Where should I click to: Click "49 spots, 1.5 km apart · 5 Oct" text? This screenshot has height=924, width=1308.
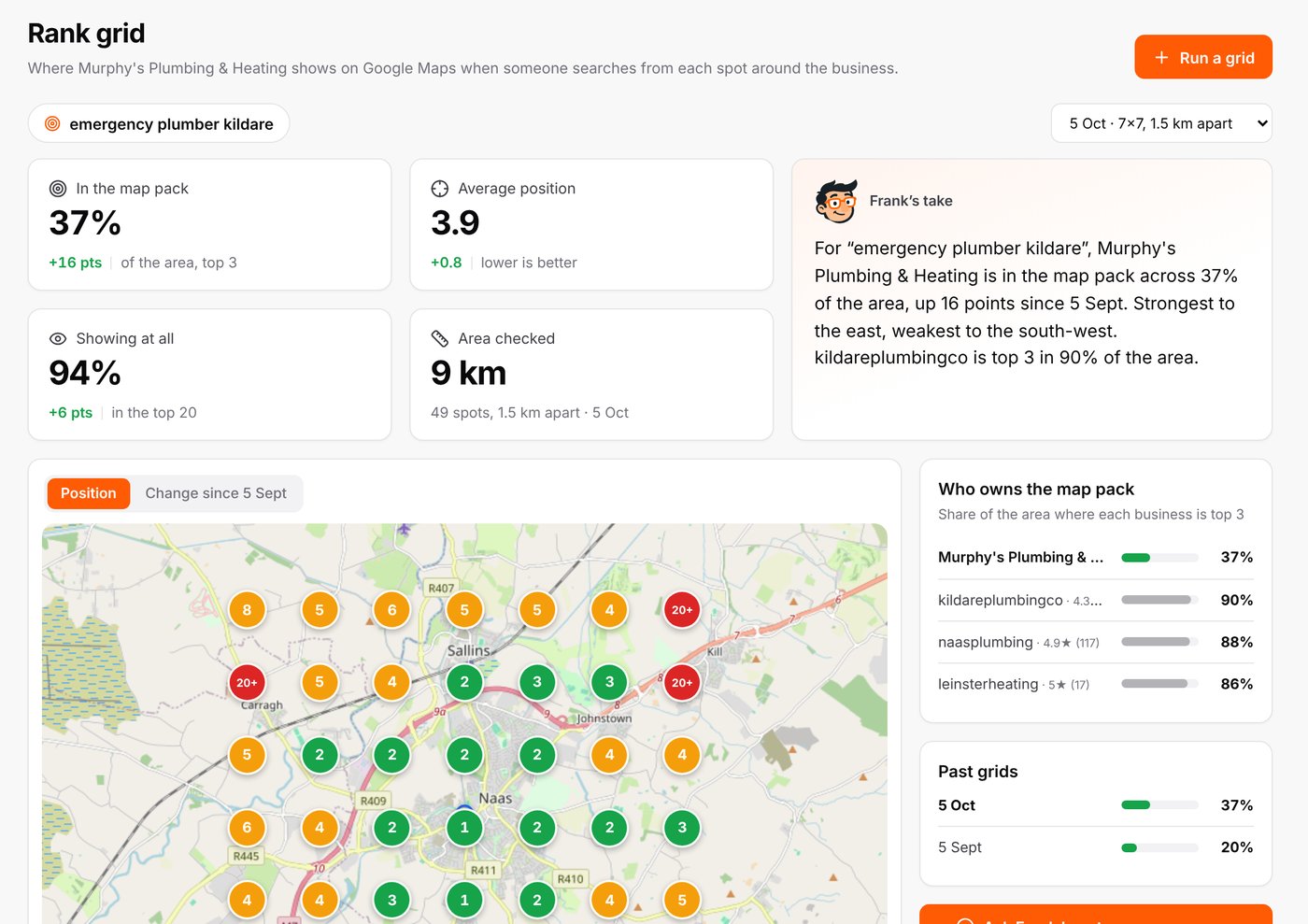coord(530,413)
